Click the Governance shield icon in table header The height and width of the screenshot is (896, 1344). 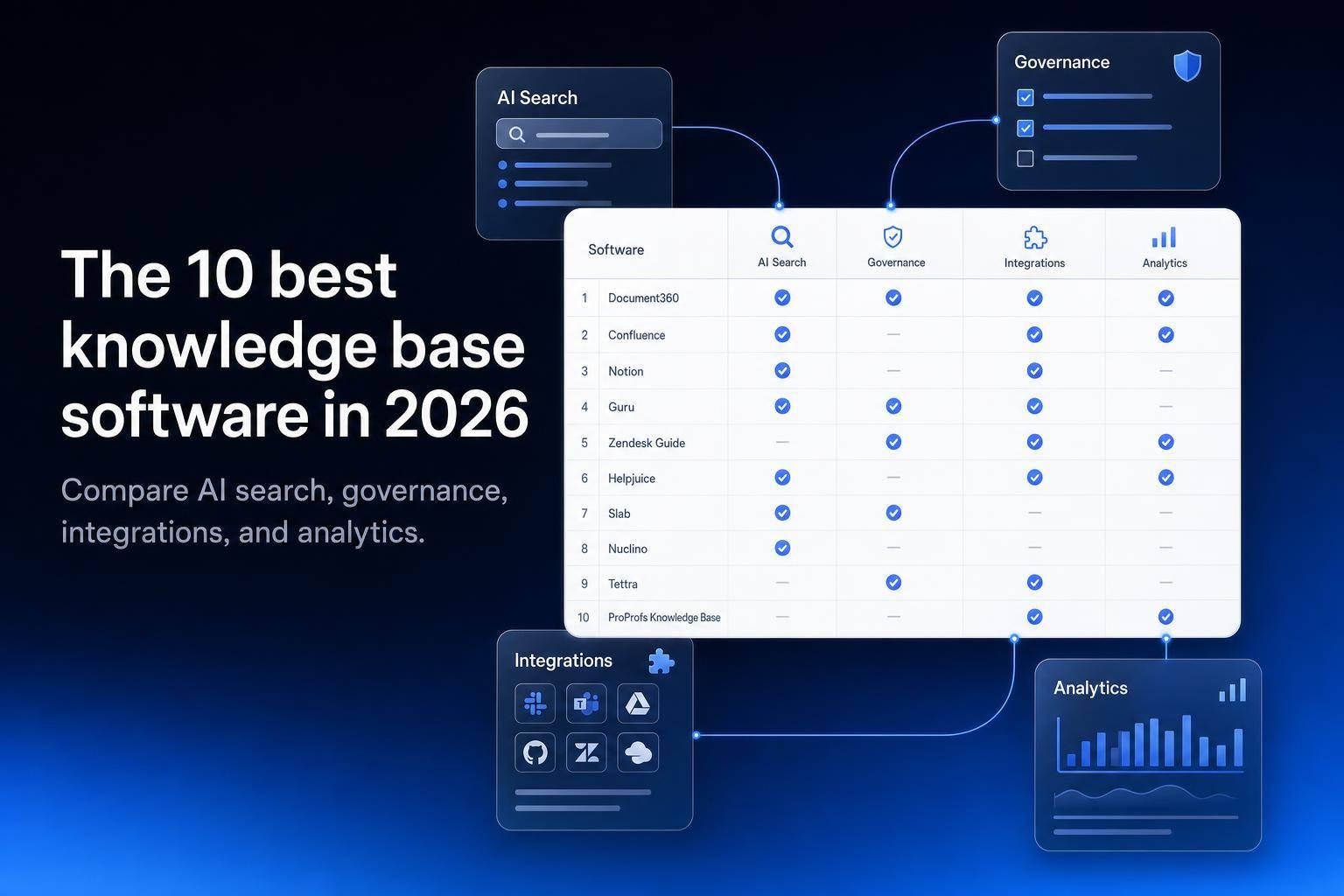pos(892,237)
